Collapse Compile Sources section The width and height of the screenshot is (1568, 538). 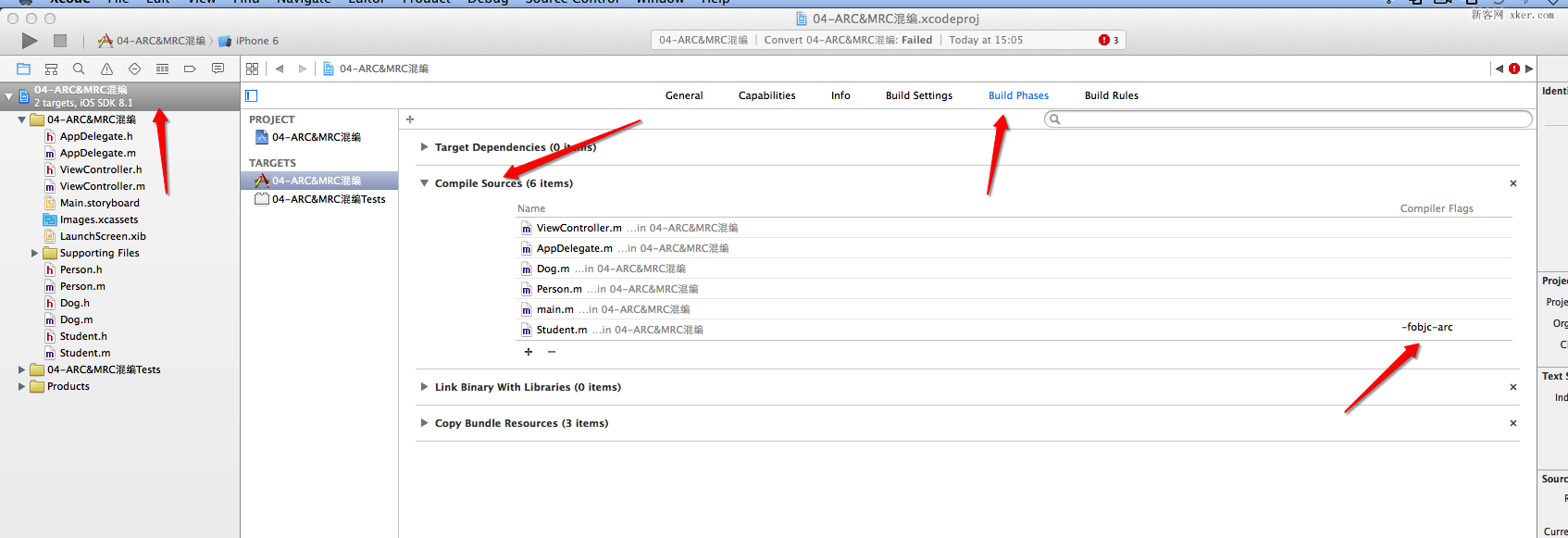[x=424, y=183]
